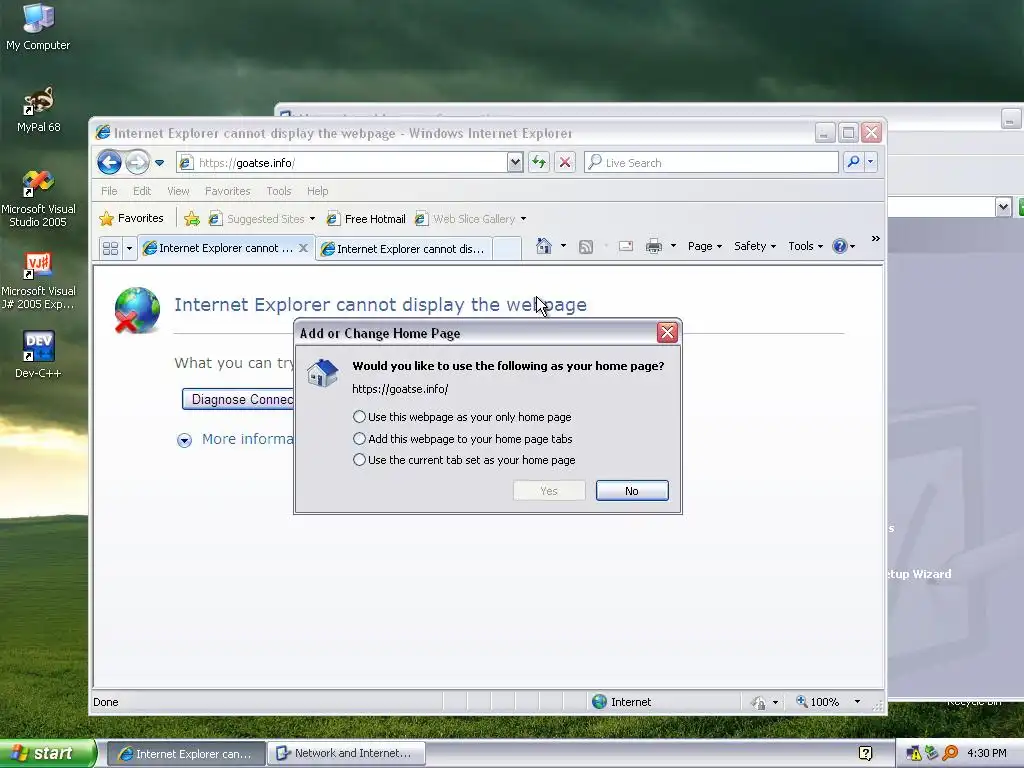1024x768 pixels.
Task: Expand the address bar URL history dropdown
Action: [x=515, y=163]
